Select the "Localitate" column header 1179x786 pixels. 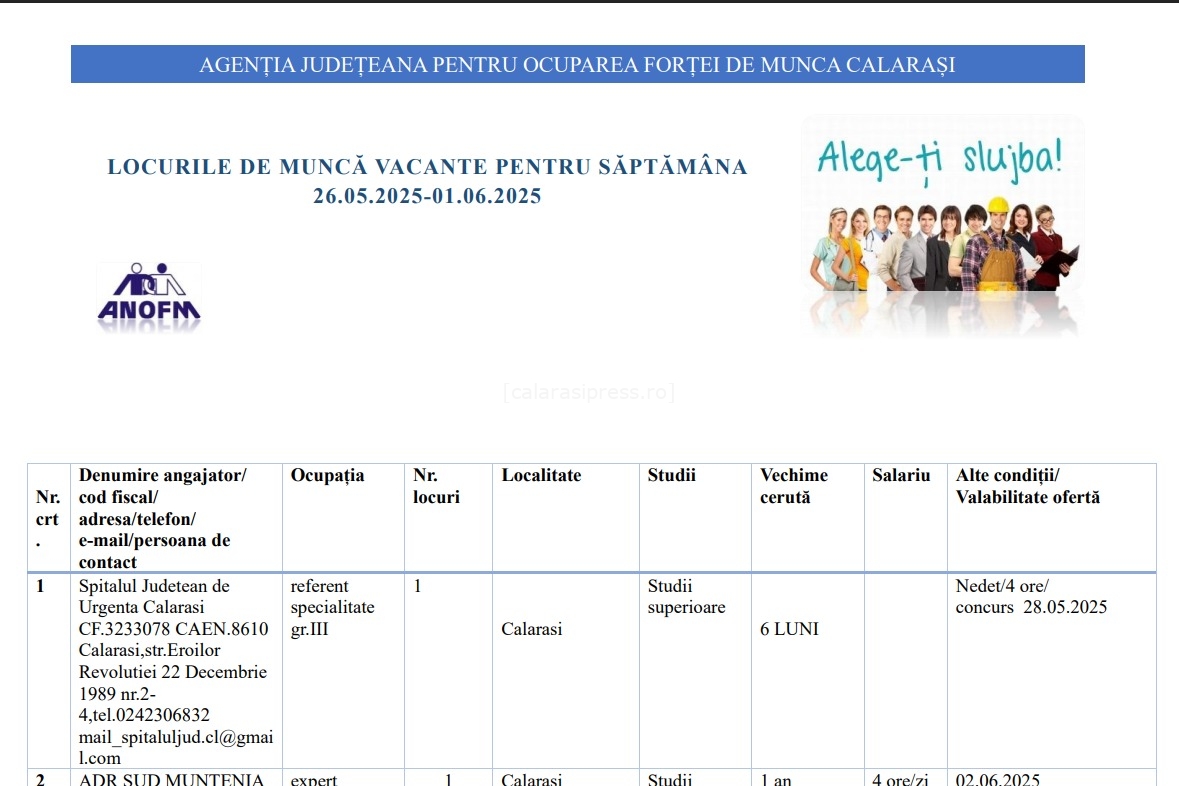pyautogui.click(x=541, y=476)
